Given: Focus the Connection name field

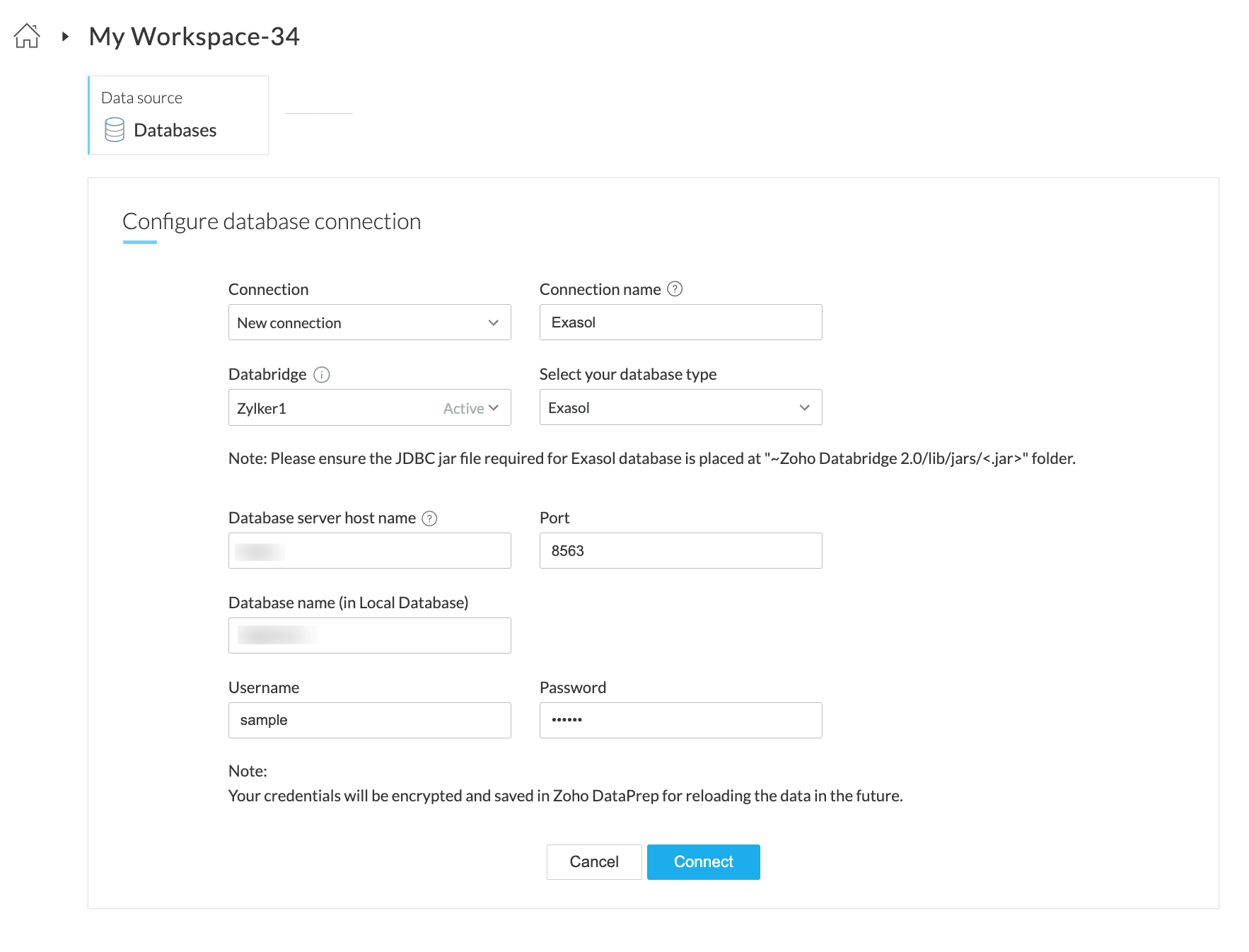Looking at the screenshot, I should click(680, 323).
